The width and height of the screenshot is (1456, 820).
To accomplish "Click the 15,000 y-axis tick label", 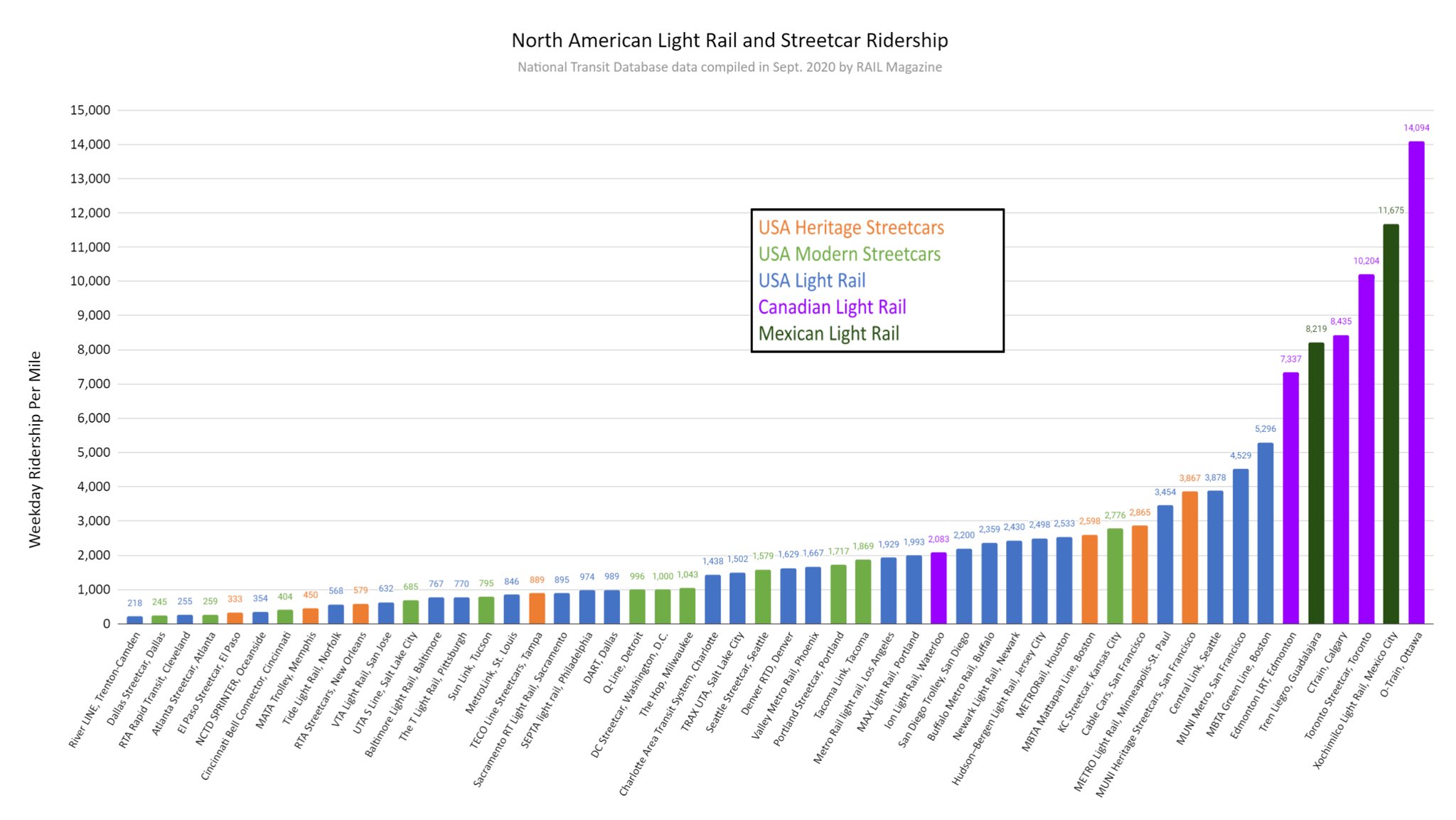I will 90,110.
